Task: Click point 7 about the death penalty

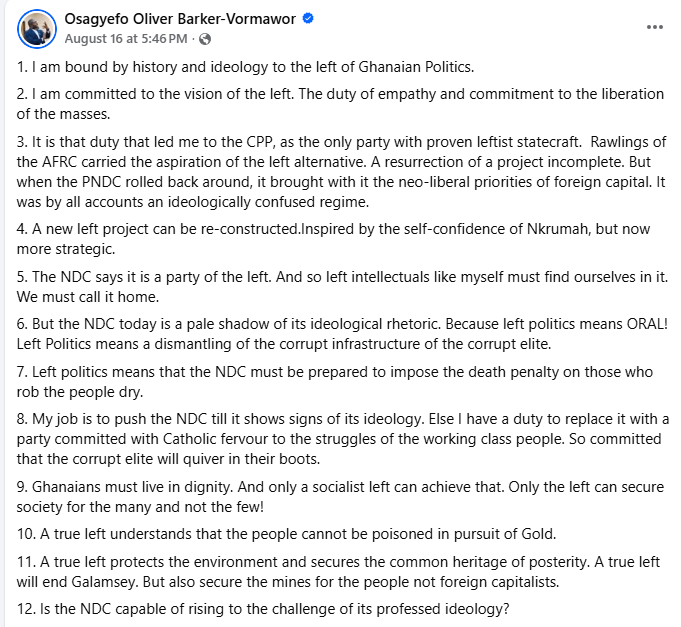Action: tap(334, 382)
